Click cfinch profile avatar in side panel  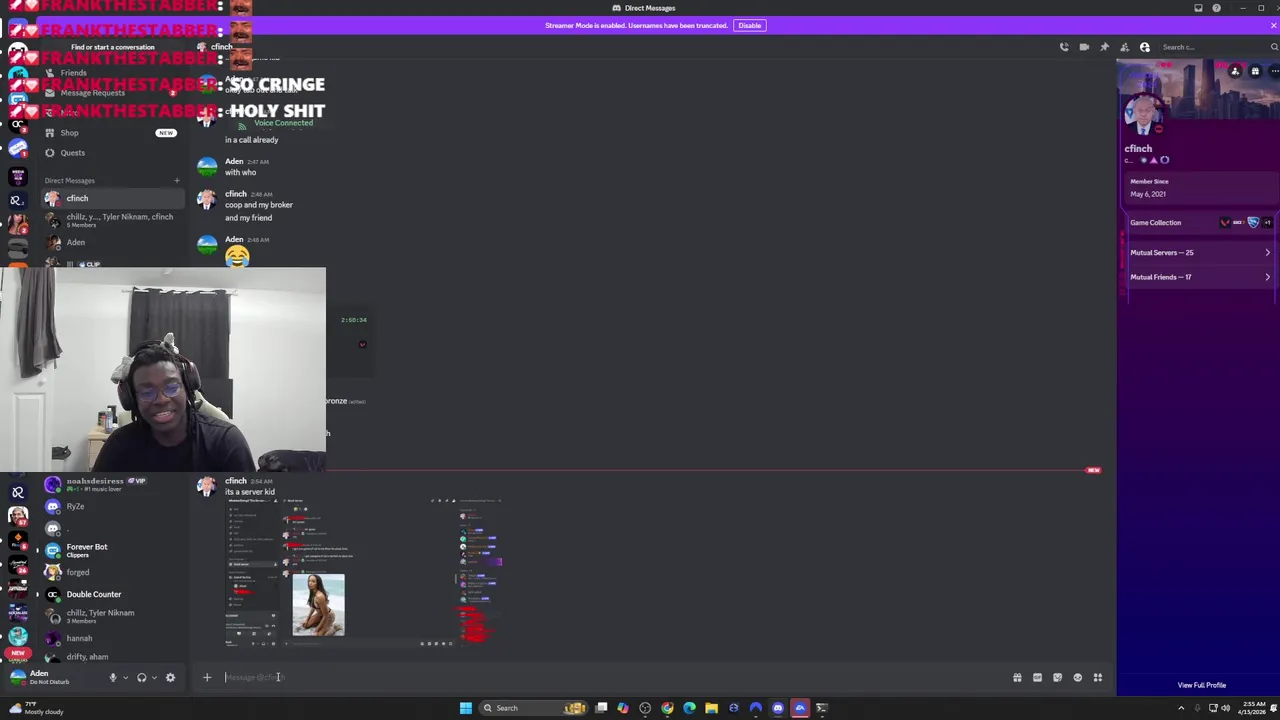(1144, 113)
